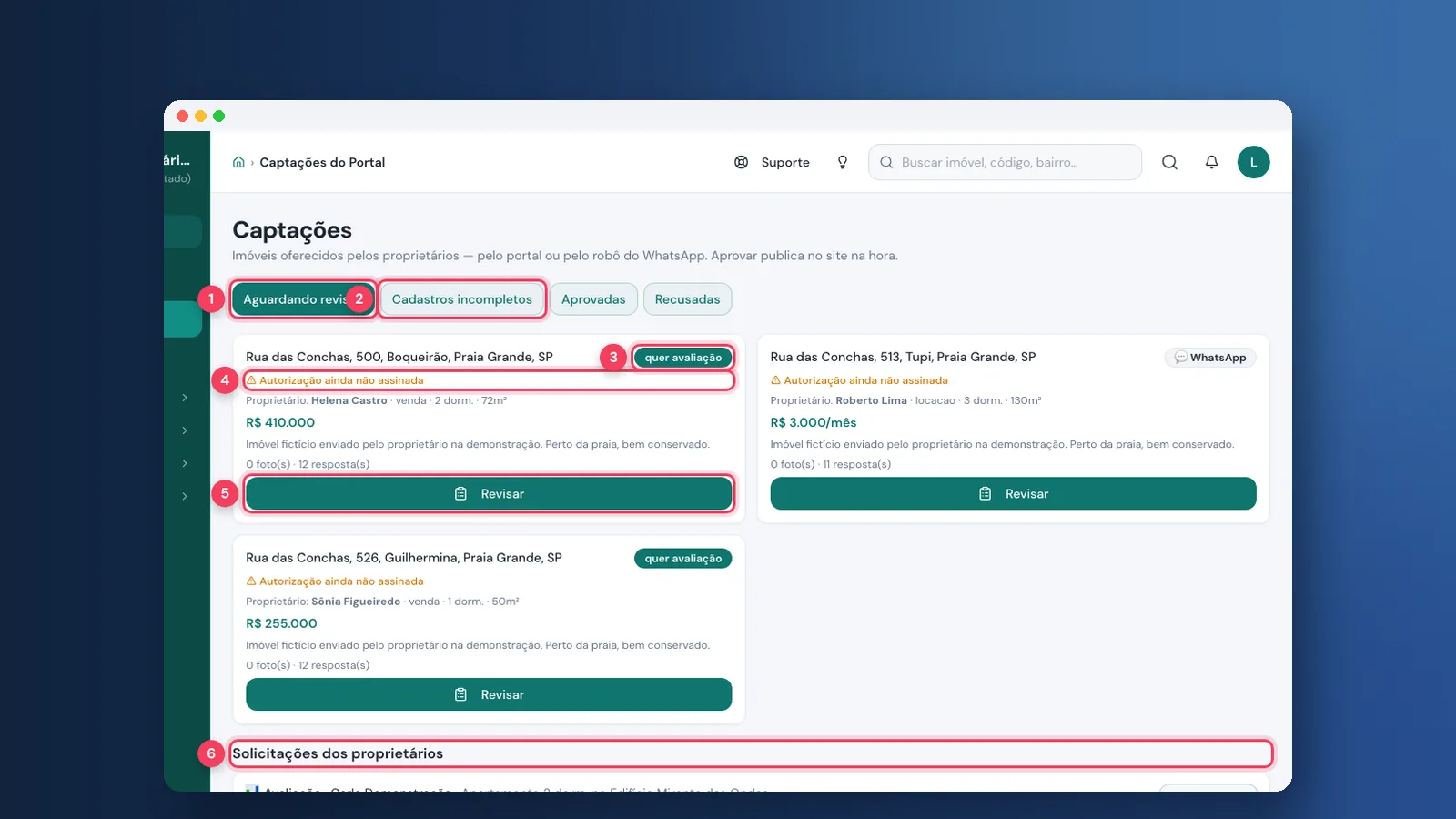Click authorization warning on Roberto Lima card
This screenshot has width=1456, height=819.
[859, 380]
